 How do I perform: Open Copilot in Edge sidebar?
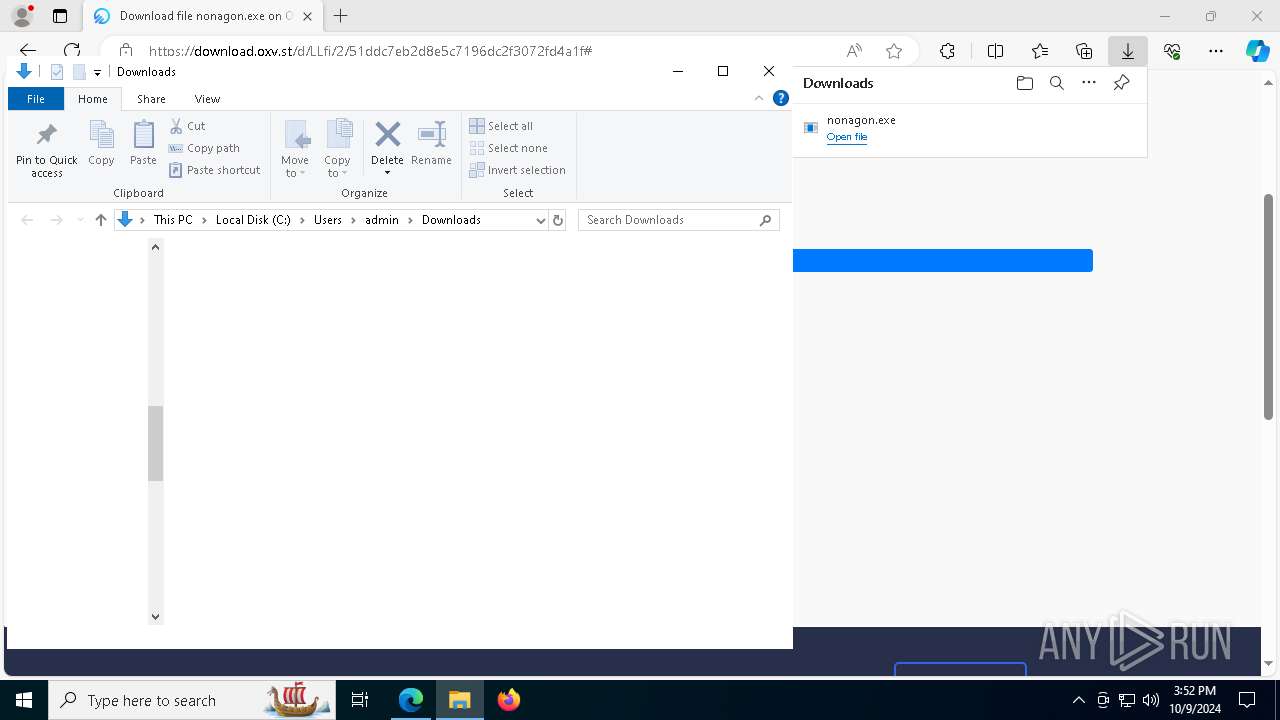[1258, 51]
